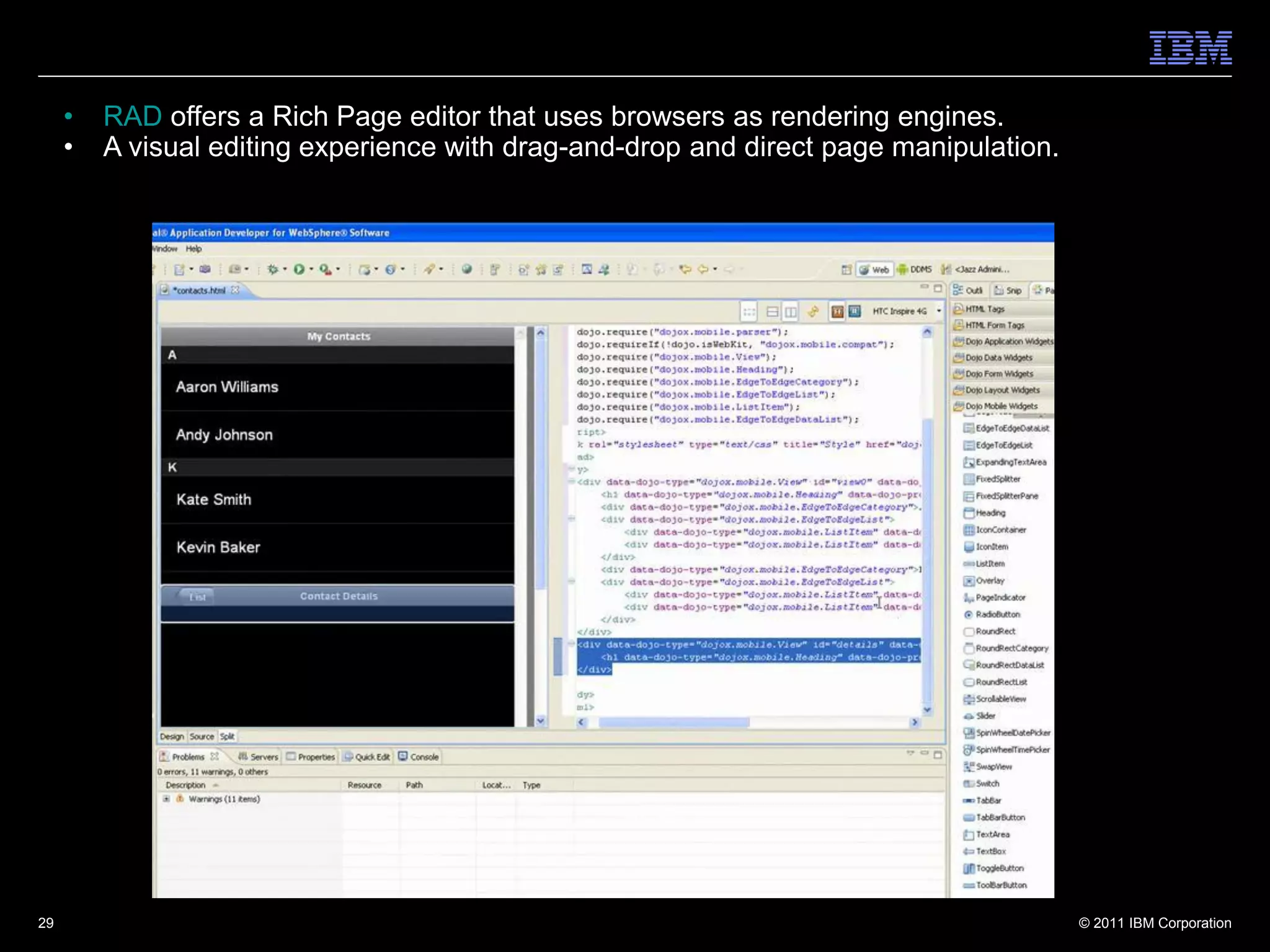Open the Debug button dropdown arrow
The width and height of the screenshot is (1270, 952).
pos(285,269)
